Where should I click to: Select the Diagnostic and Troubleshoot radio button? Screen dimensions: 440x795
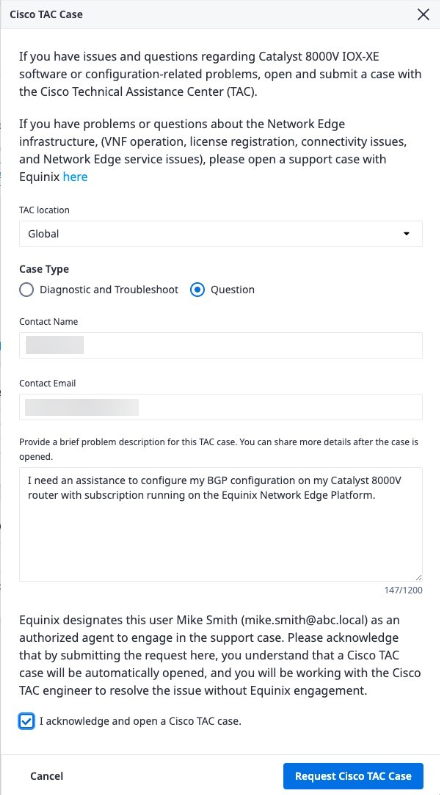coord(26,290)
